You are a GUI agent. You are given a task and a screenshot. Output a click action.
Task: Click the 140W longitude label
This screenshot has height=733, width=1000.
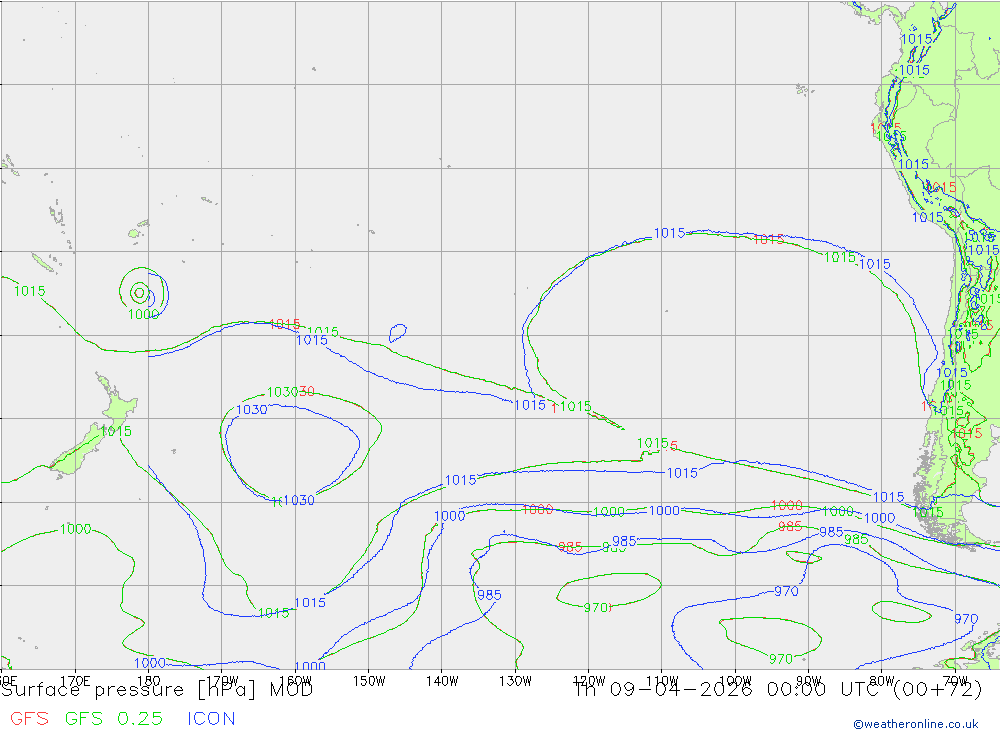click(x=442, y=681)
